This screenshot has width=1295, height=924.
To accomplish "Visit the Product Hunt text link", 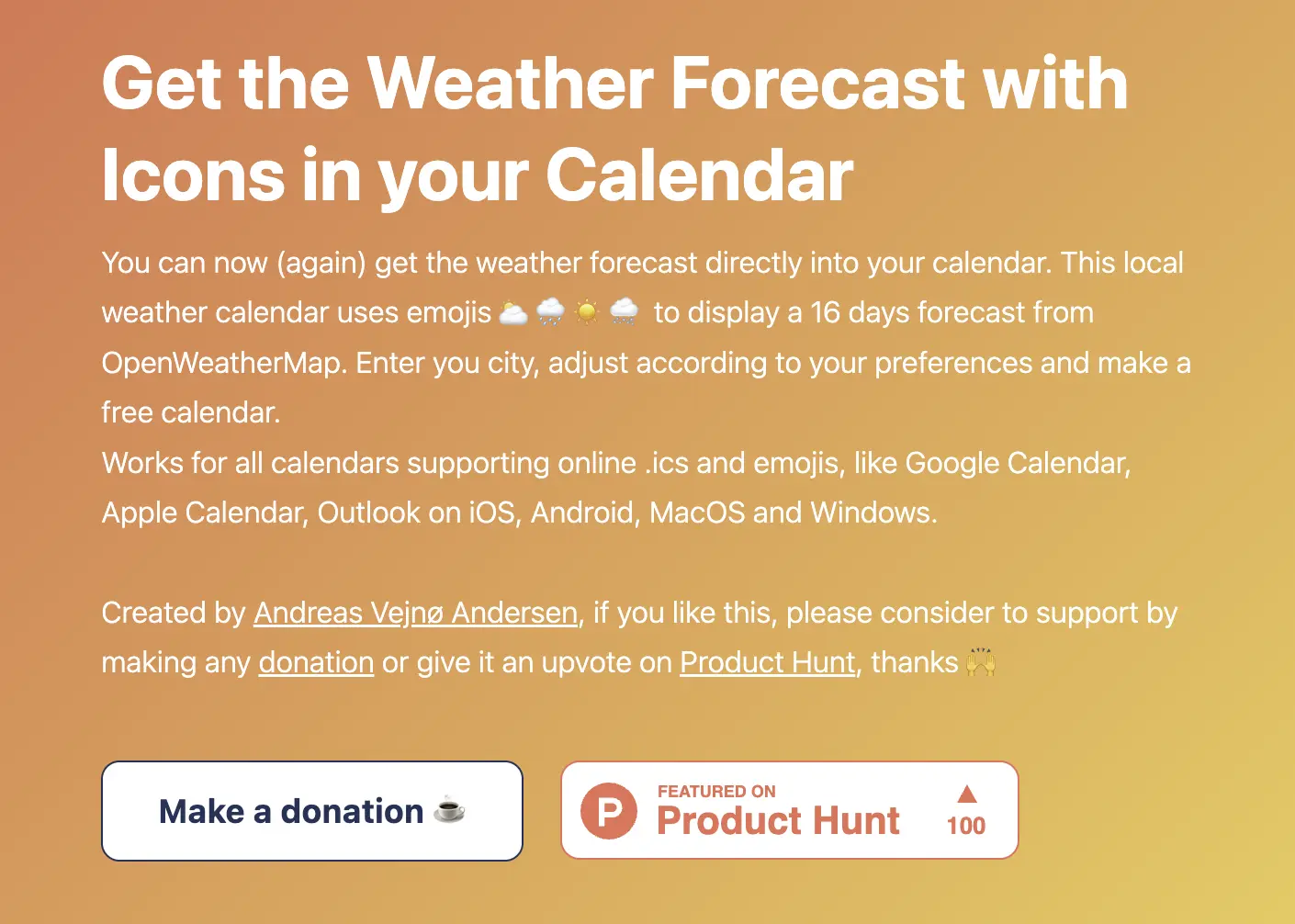I will coord(768,662).
